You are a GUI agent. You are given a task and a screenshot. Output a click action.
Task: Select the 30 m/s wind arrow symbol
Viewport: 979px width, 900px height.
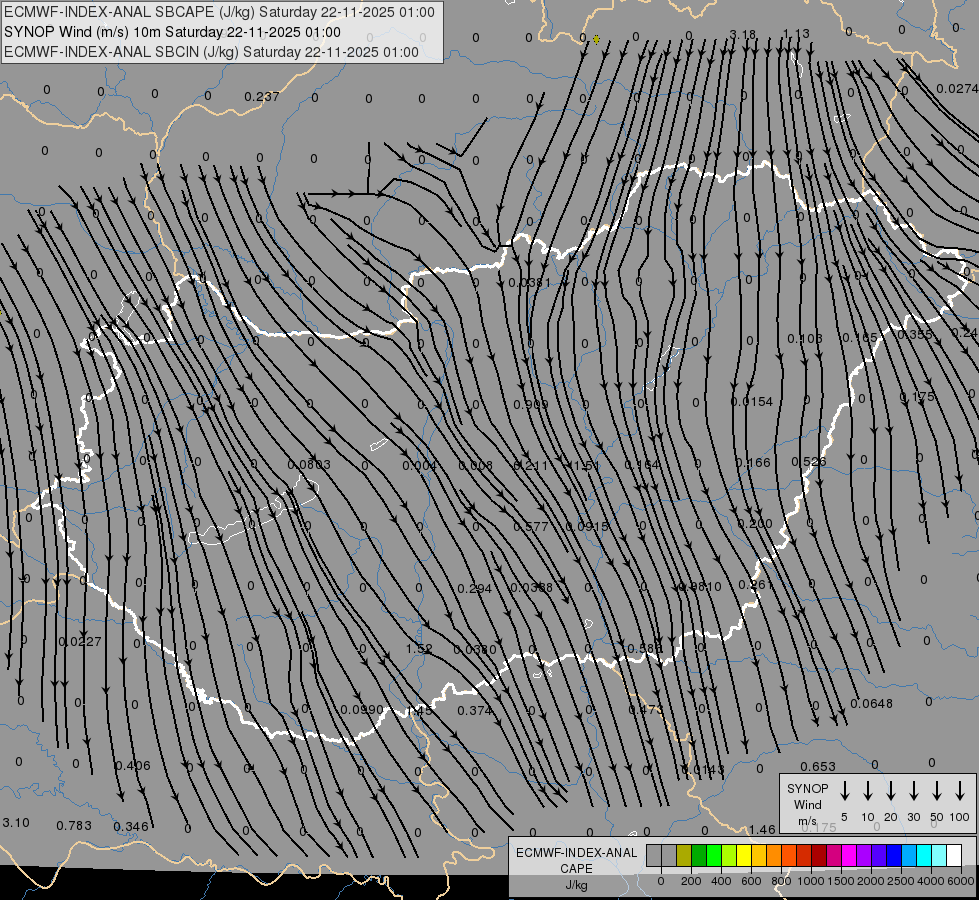(x=914, y=791)
